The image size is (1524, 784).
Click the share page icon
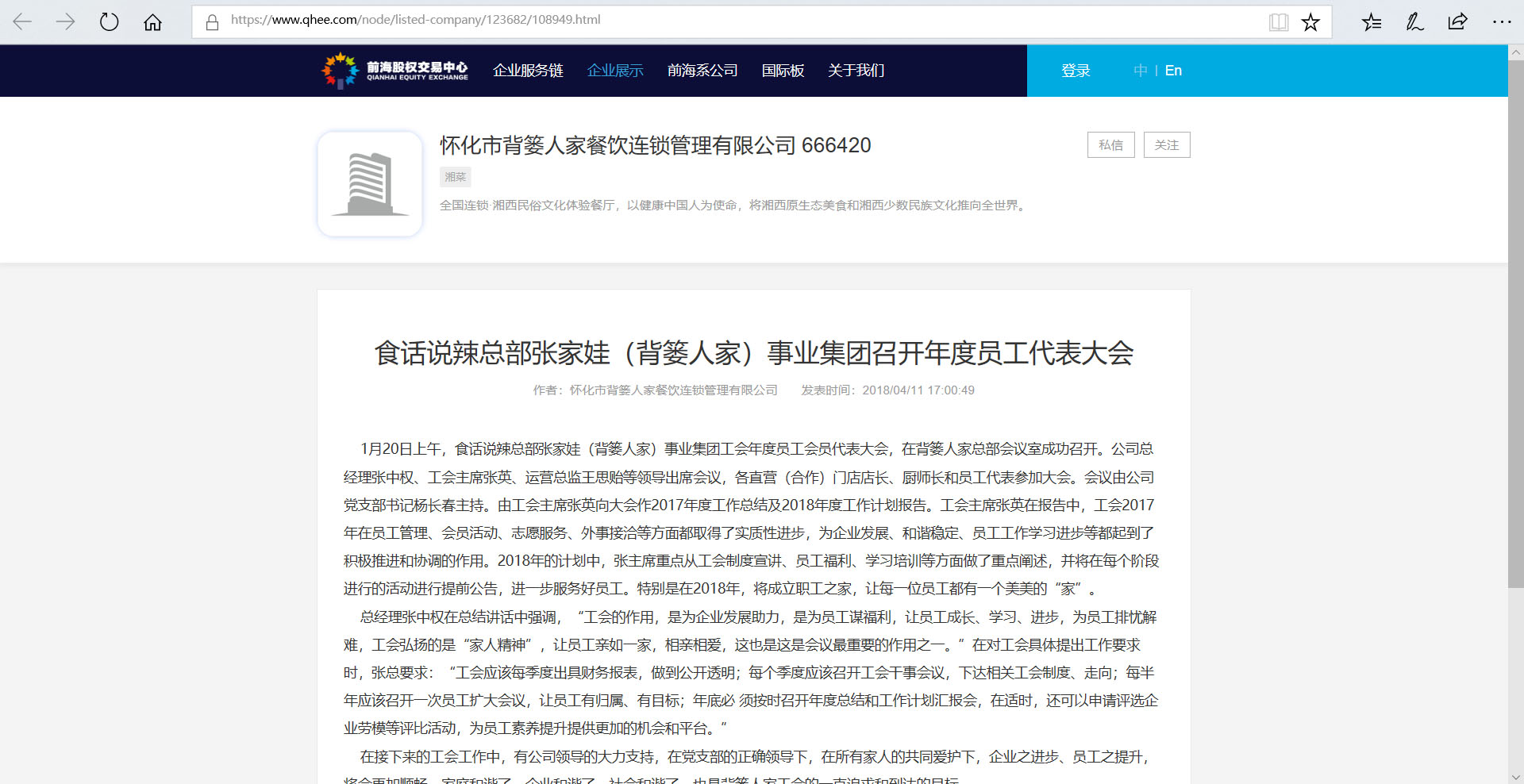click(x=1457, y=22)
